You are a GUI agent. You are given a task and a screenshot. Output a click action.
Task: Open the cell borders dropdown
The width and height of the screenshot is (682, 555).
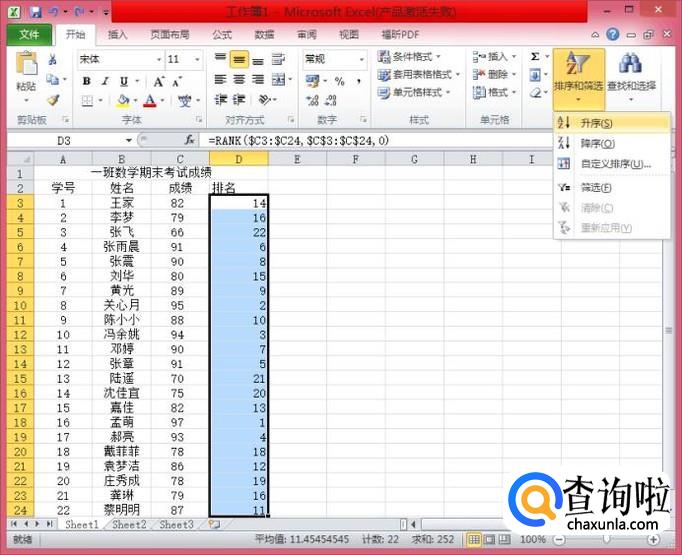pyautogui.click(x=100, y=101)
